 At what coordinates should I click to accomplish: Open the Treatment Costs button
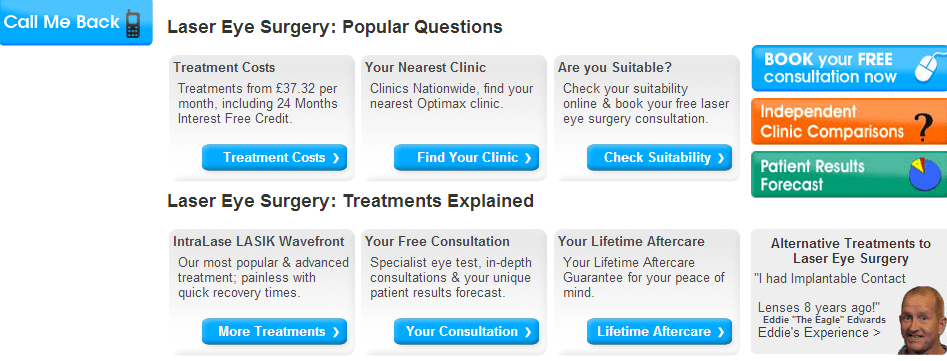point(274,158)
